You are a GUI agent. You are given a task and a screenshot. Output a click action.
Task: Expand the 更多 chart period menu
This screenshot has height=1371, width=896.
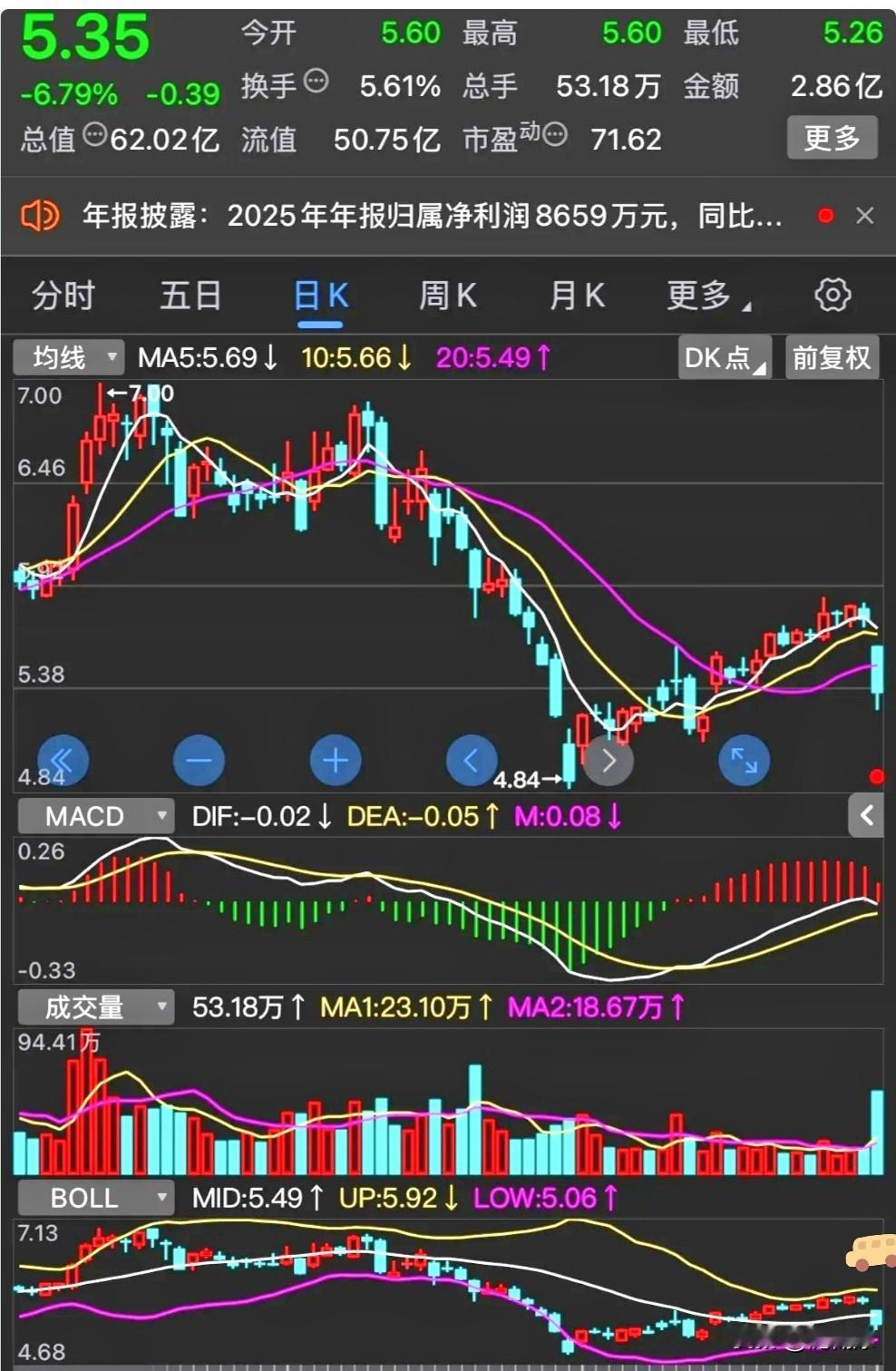pyautogui.click(x=708, y=296)
